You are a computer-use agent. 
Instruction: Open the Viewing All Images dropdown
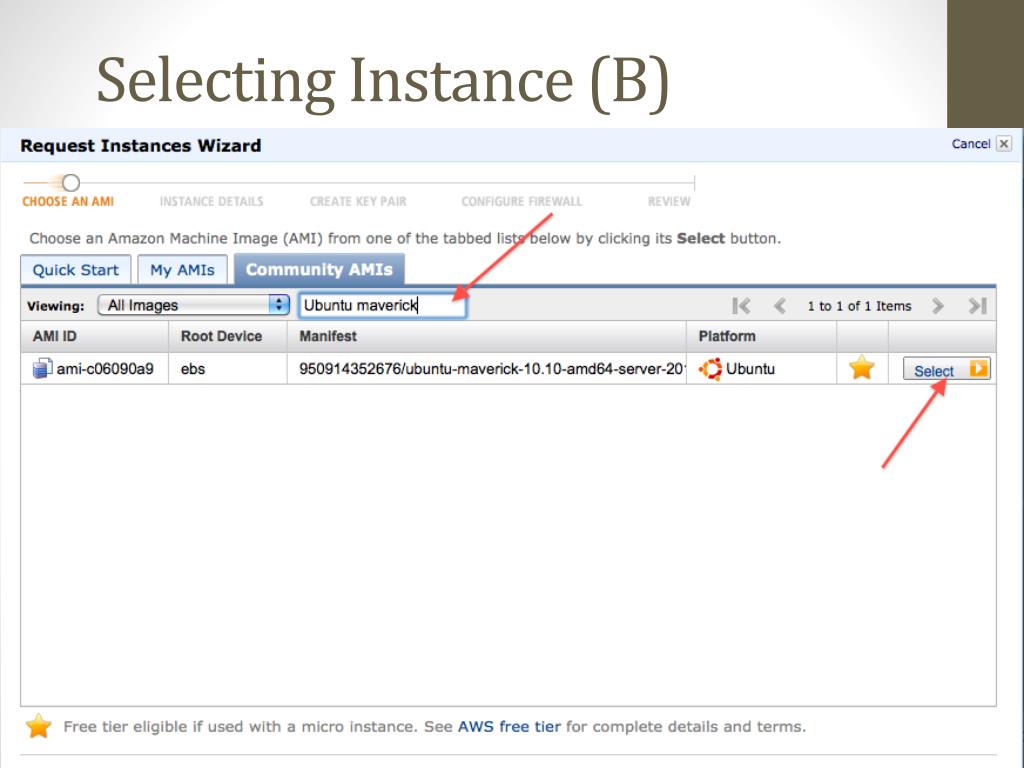coord(193,305)
